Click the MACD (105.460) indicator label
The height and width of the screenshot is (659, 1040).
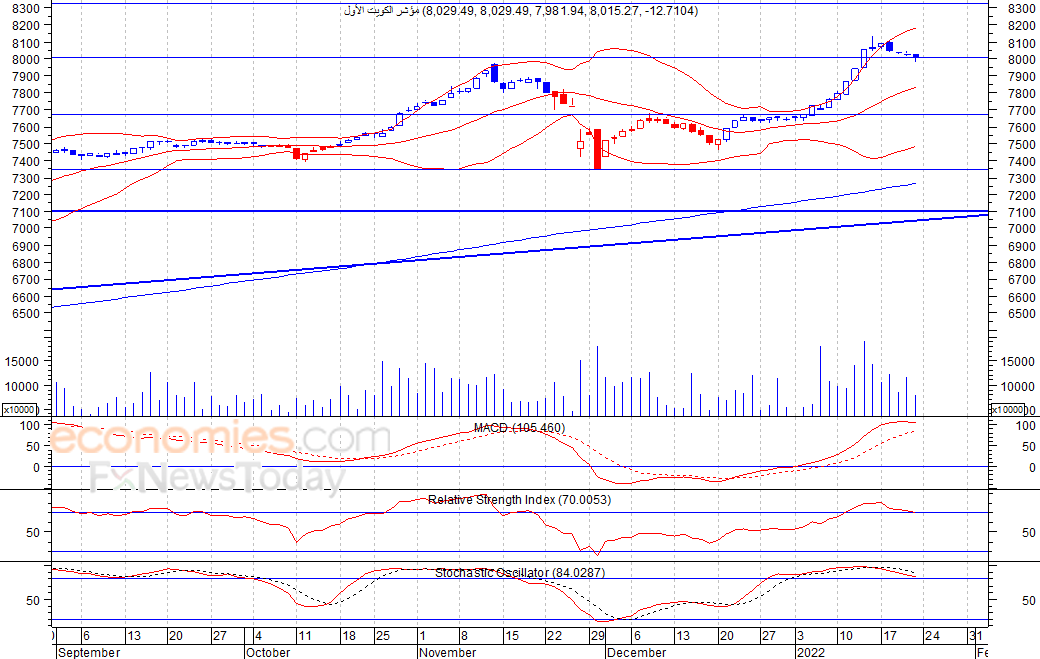tap(519, 428)
